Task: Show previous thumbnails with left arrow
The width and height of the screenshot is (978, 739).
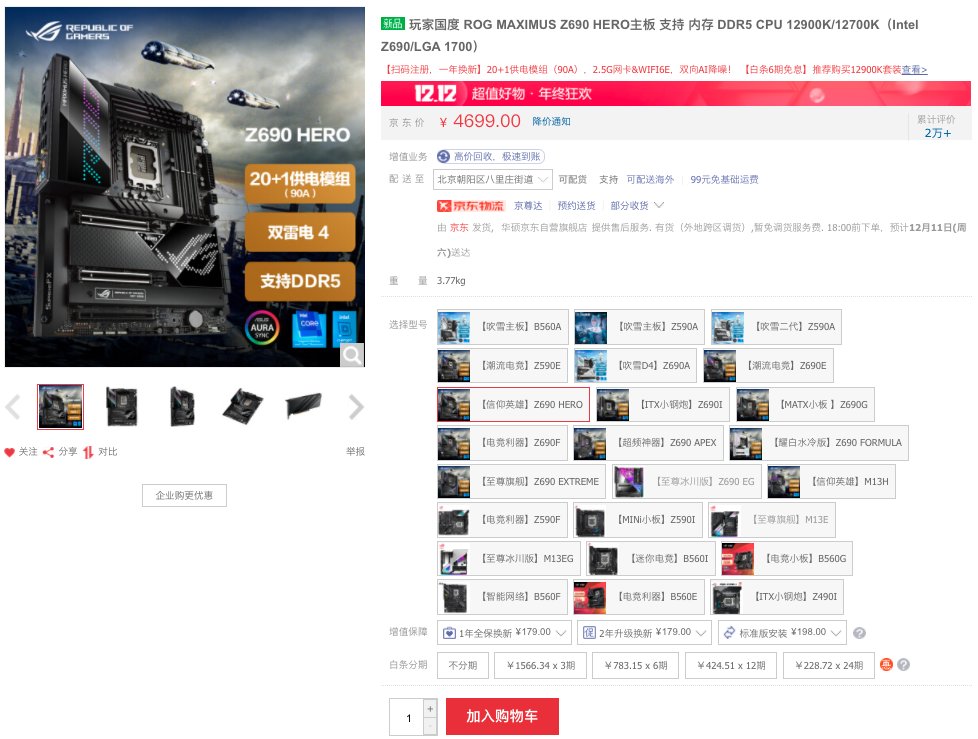Action: (13, 407)
